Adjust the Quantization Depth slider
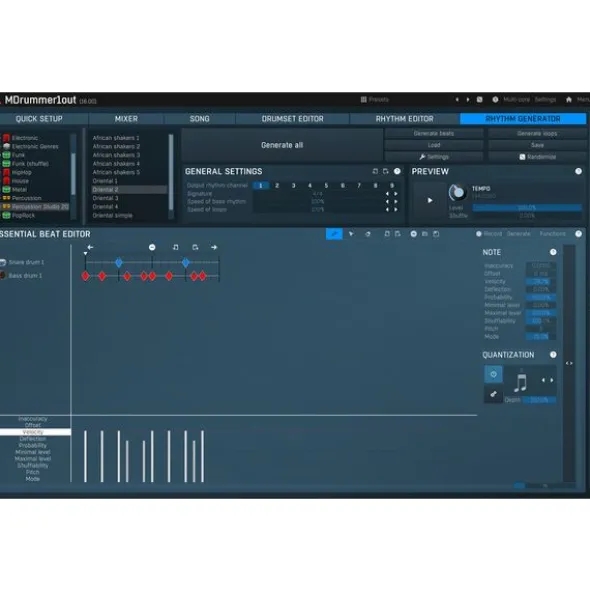The image size is (590, 591). [x=539, y=400]
